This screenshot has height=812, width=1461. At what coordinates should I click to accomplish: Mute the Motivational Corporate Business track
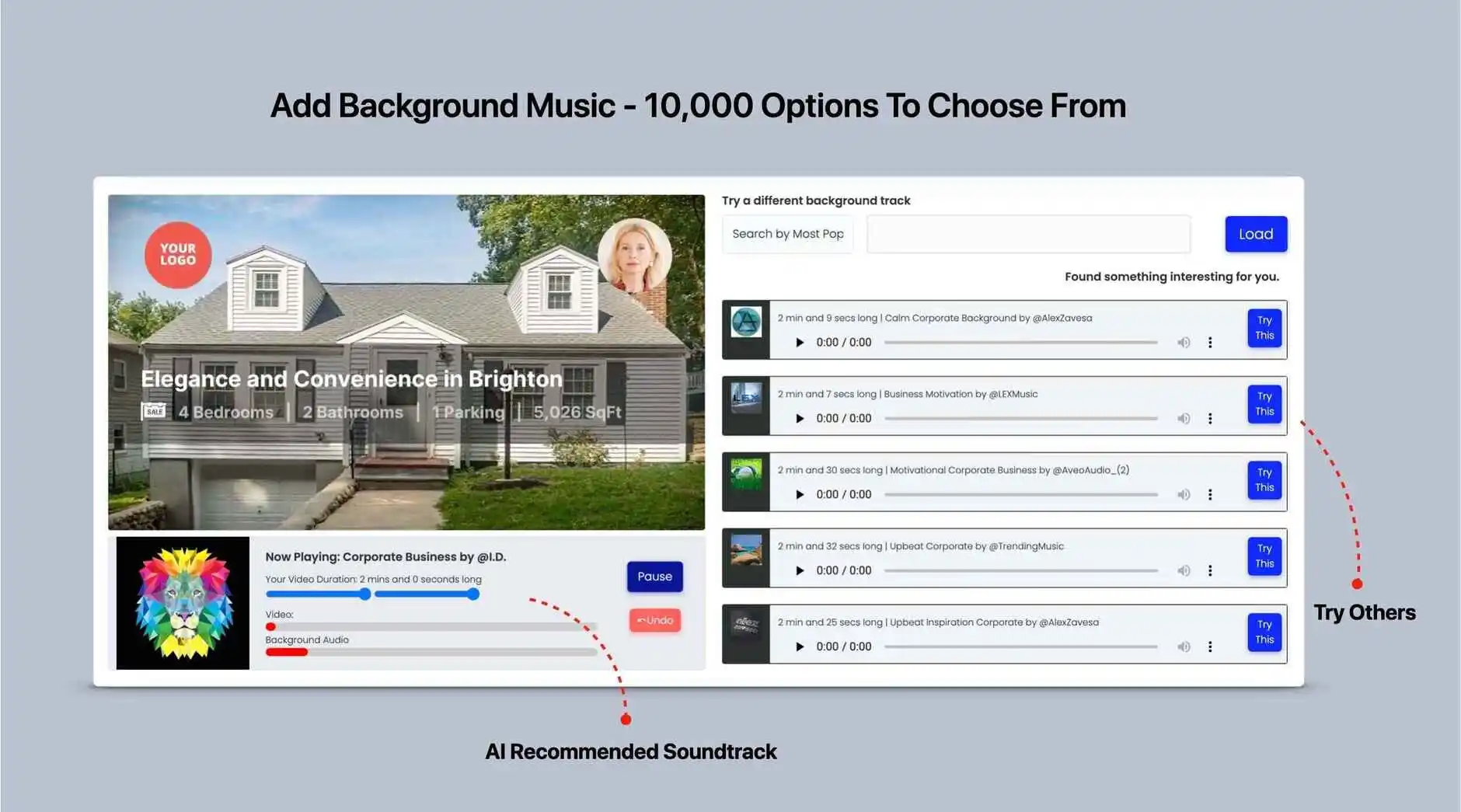[x=1184, y=494]
